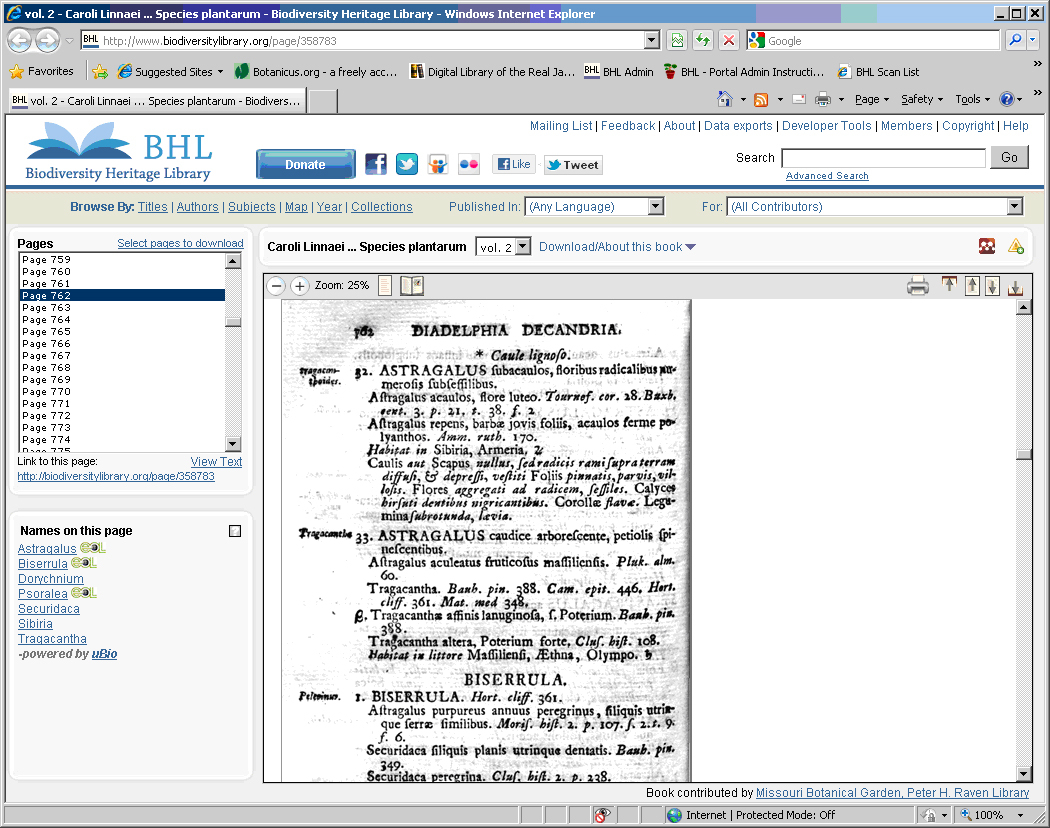Click the BHL search input field

tap(883, 158)
